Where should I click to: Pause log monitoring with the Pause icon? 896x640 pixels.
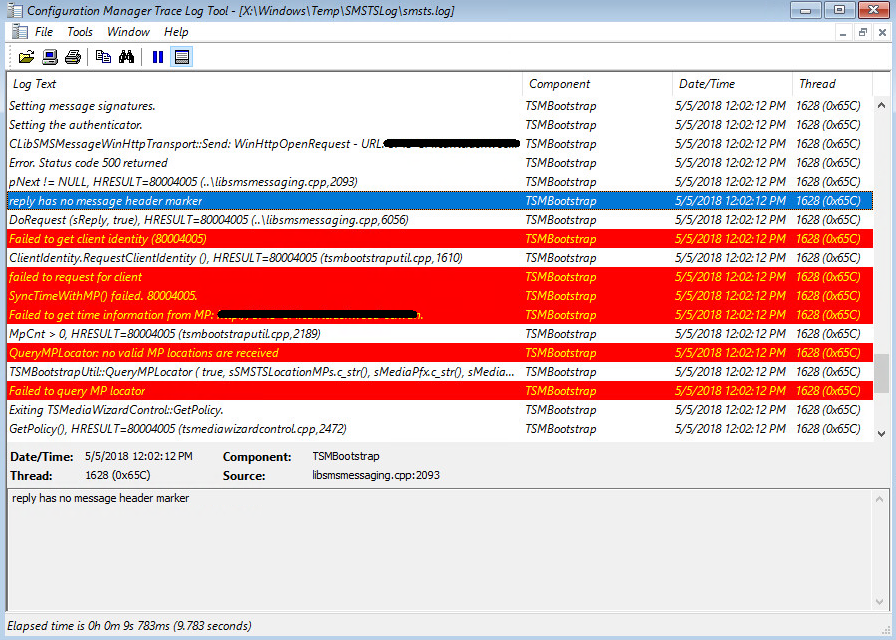(158, 57)
